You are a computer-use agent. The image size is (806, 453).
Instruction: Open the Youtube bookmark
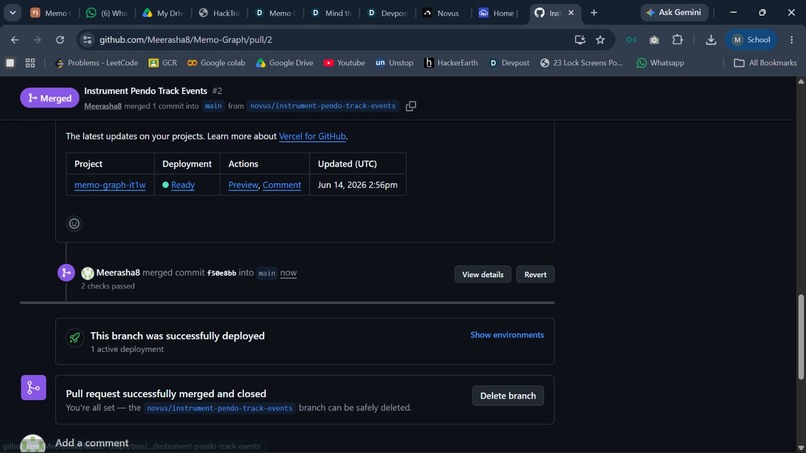coord(344,63)
